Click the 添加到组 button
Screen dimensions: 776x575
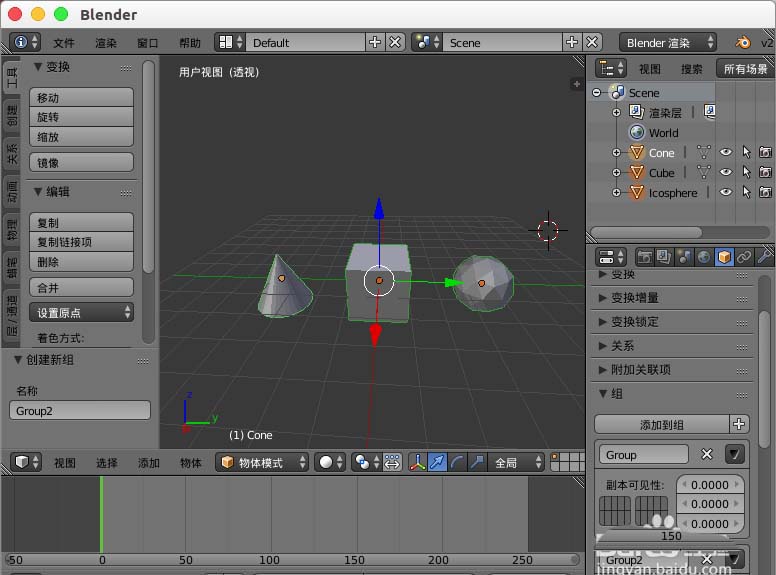[662, 424]
